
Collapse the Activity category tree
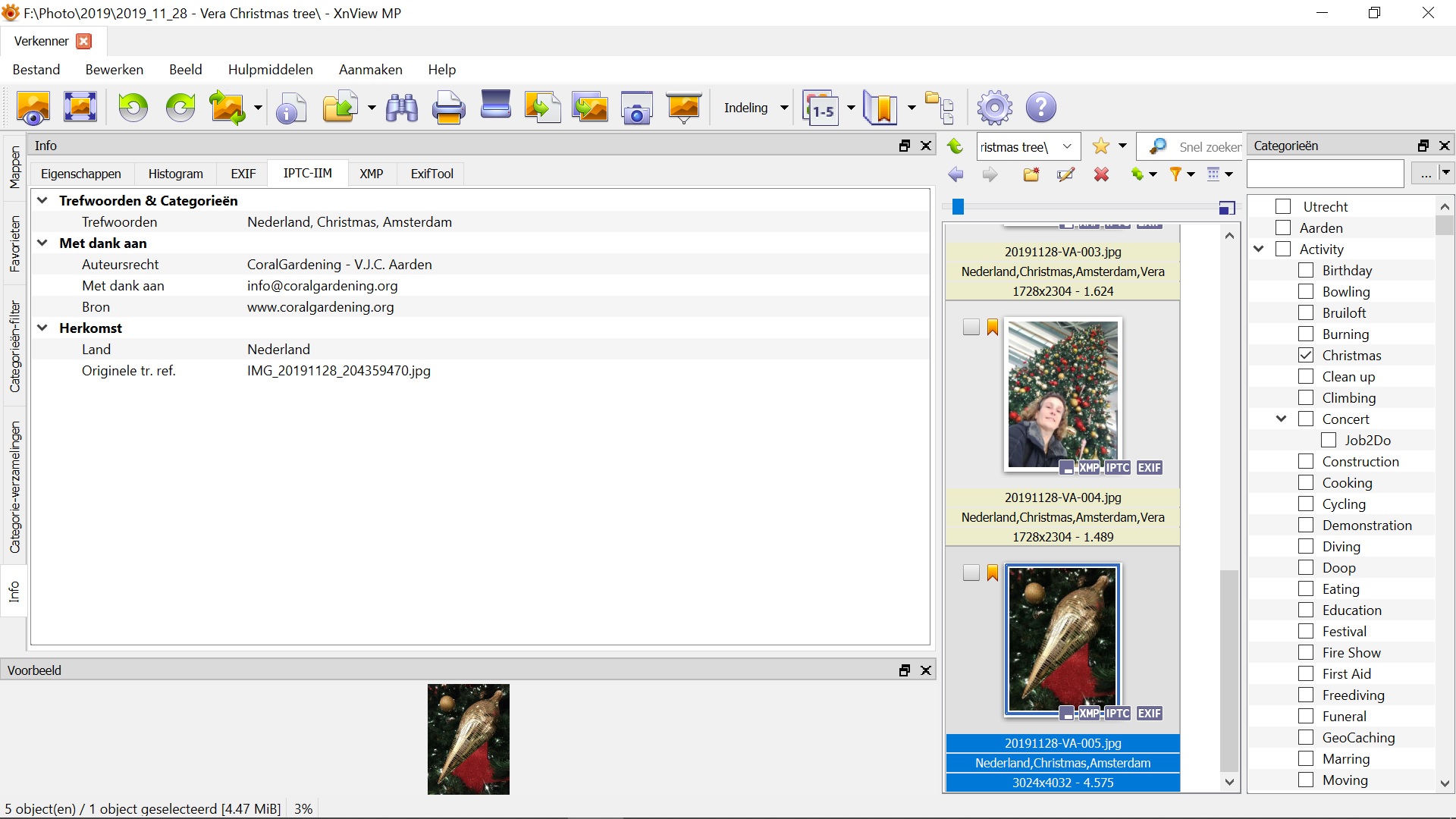(1259, 249)
